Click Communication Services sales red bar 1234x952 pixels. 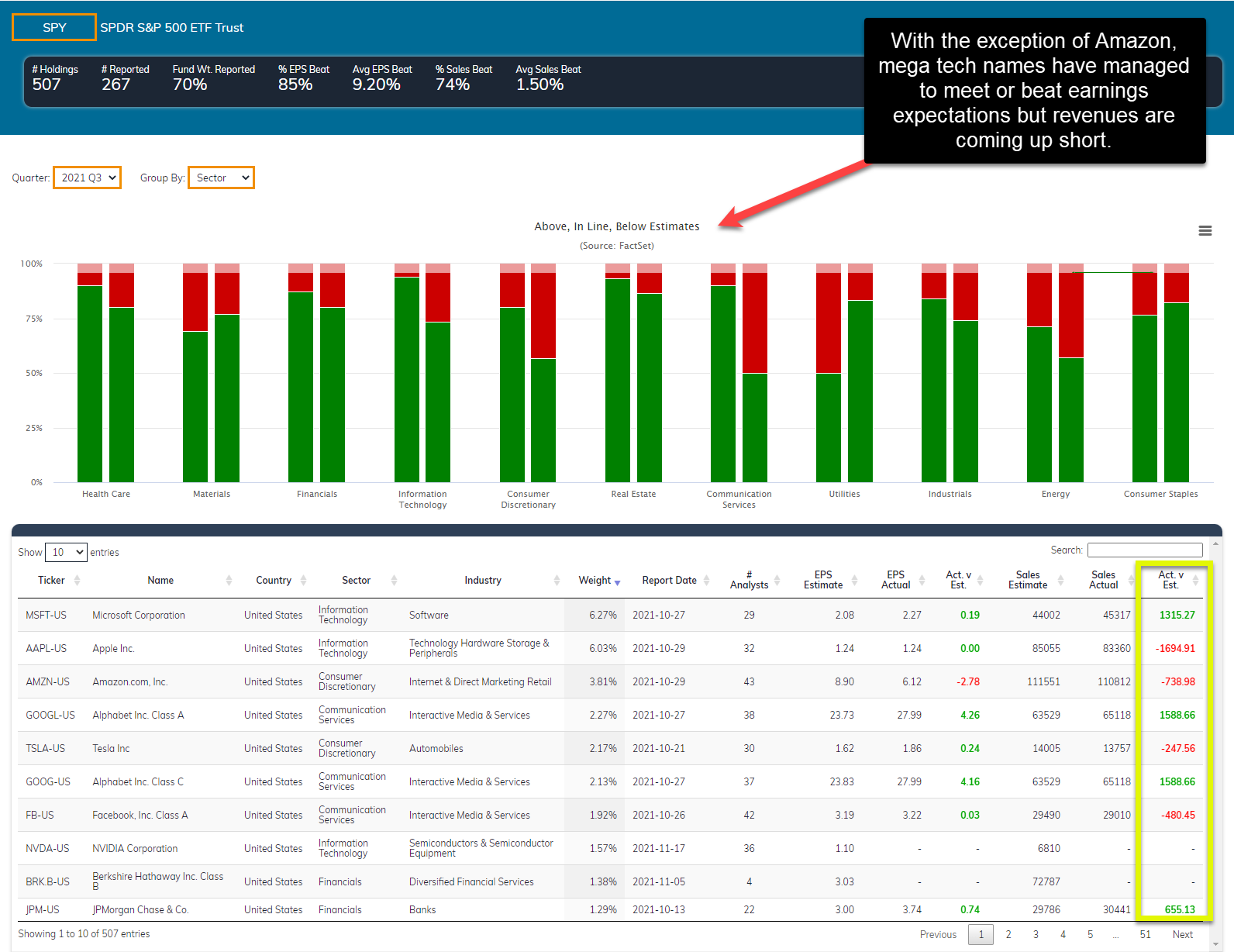click(x=755, y=323)
